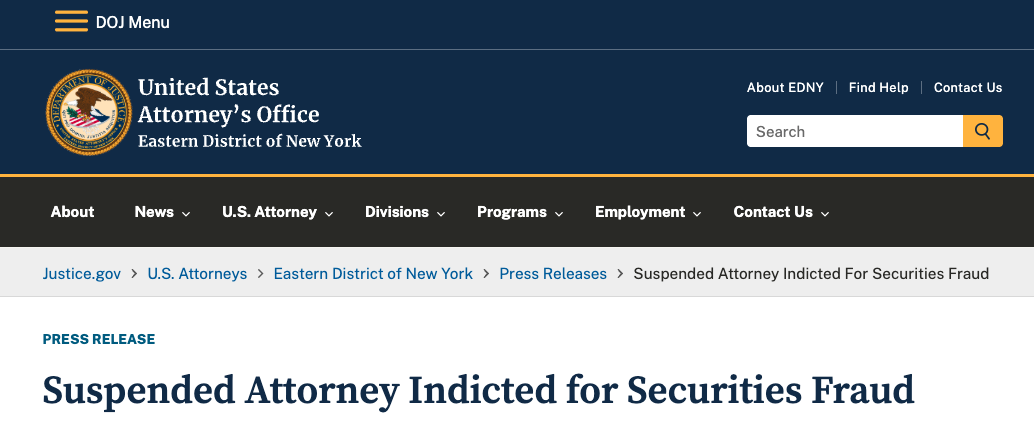Follow the Justice.gov breadcrumb link
This screenshot has width=1034, height=439.
82,274
